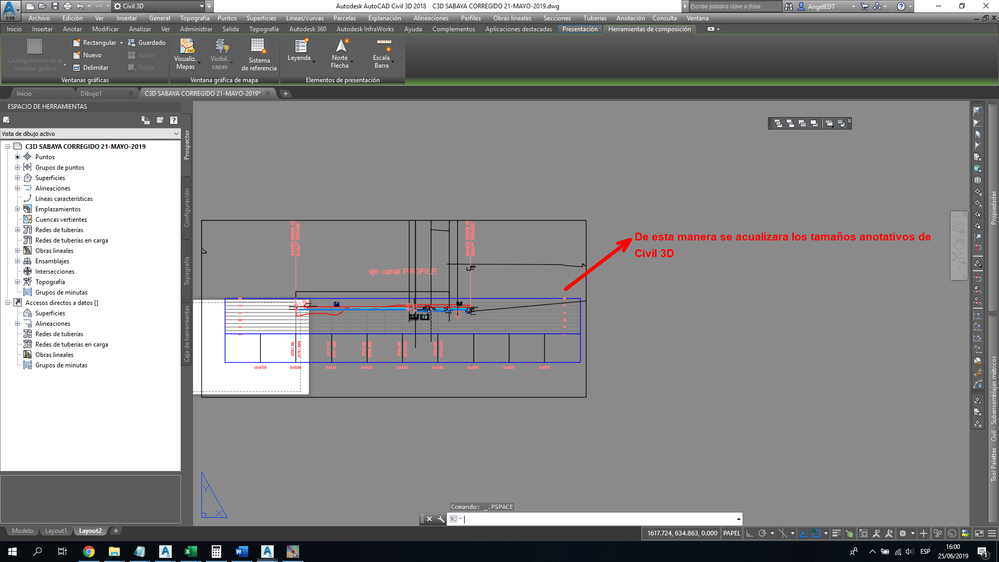Click the command line input field
This screenshot has width=999, height=562.
(594, 519)
